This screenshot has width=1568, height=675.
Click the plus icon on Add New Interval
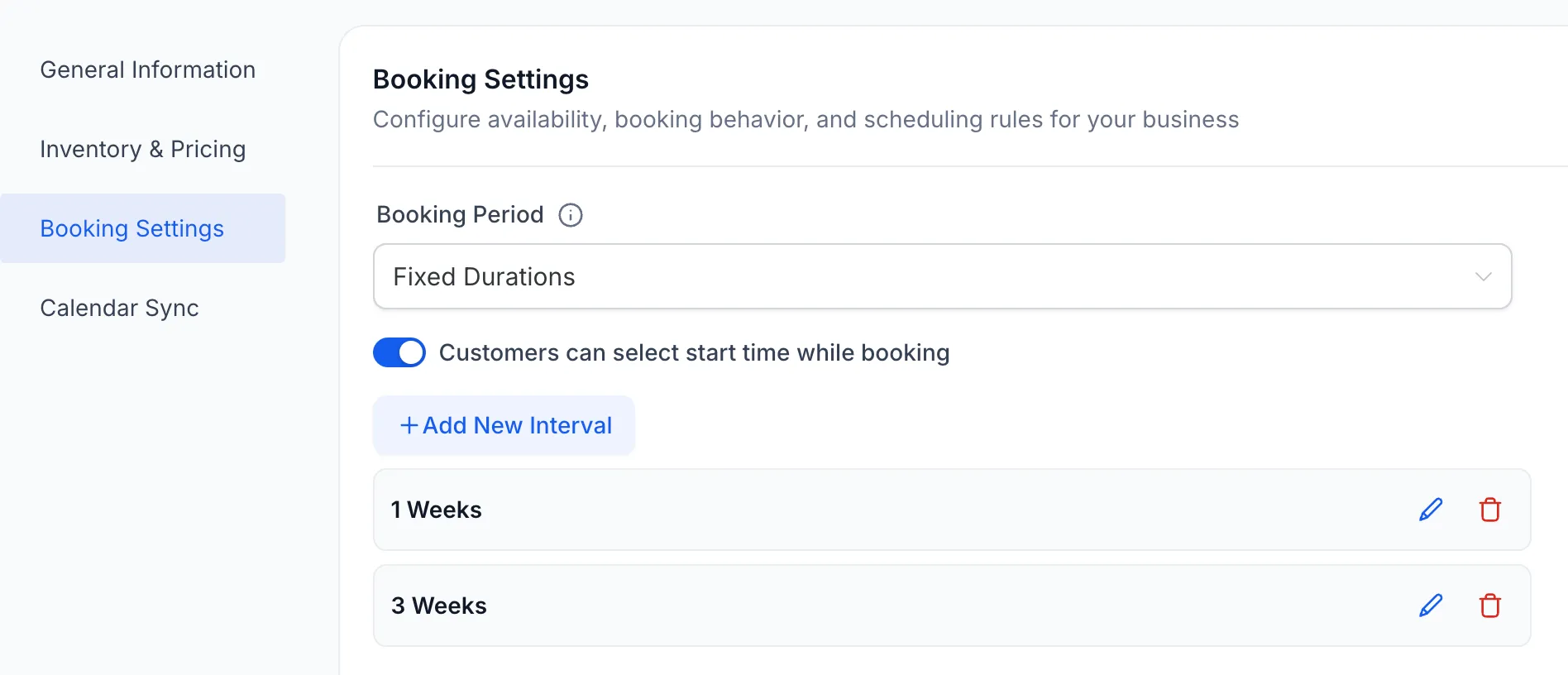click(407, 424)
